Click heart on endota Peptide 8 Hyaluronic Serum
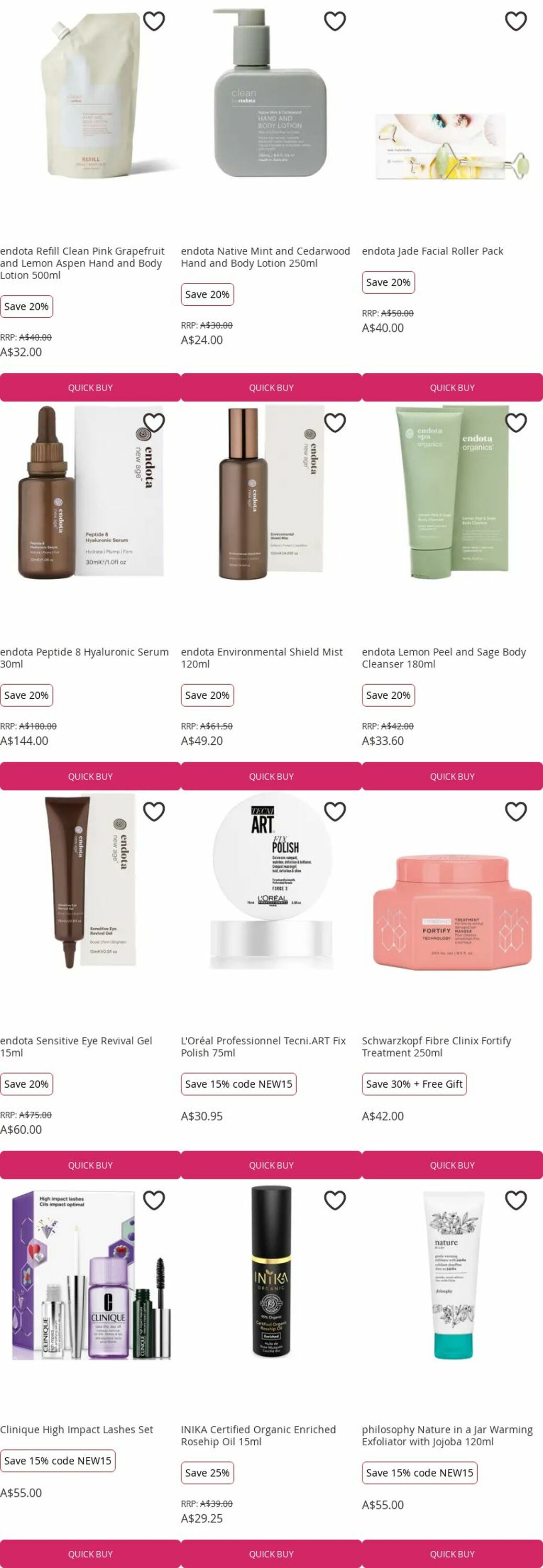543x1568 pixels. [154, 422]
